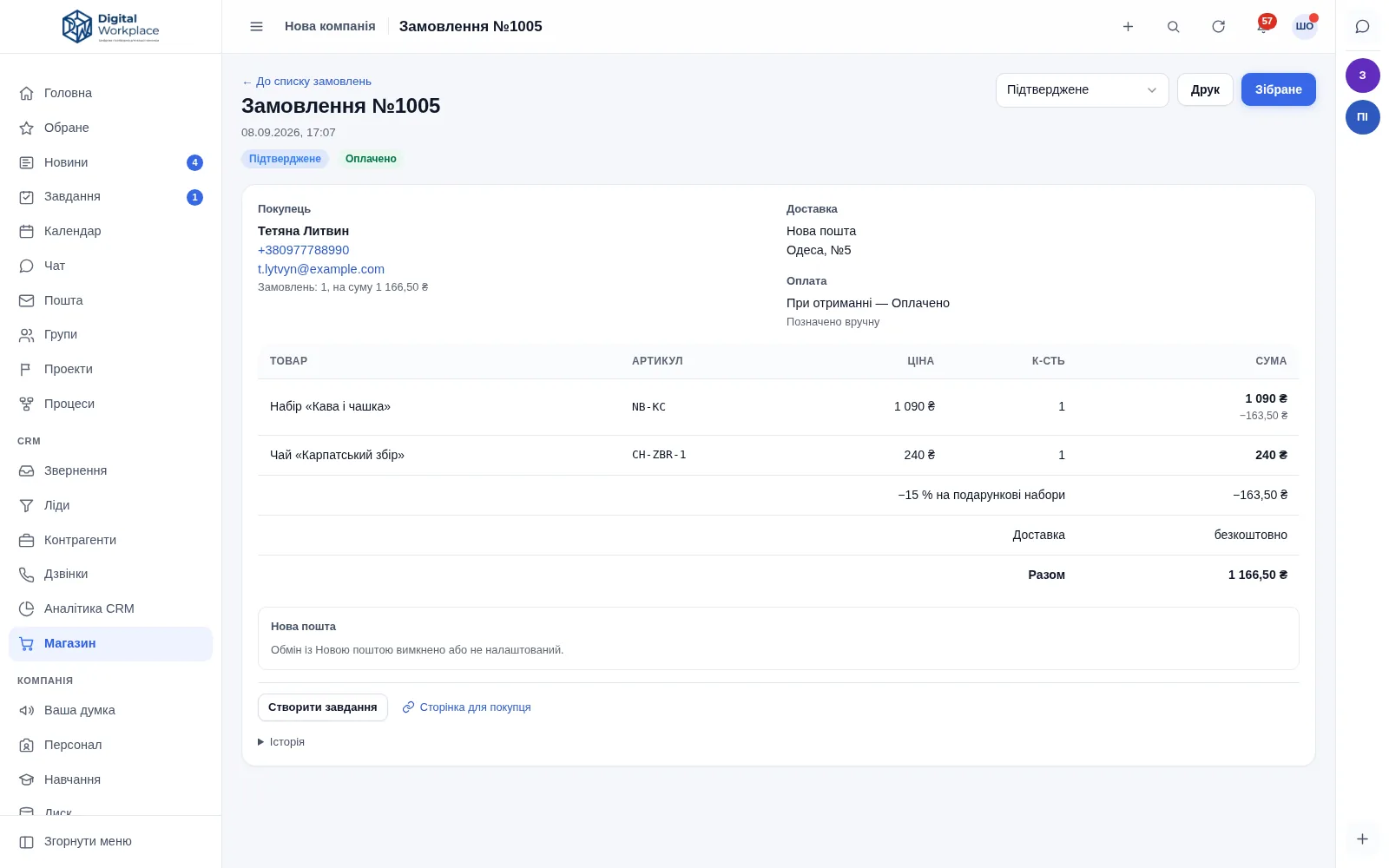Open Ваша думка in sidebar
The height and width of the screenshot is (868, 1389).
[x=110, y=710]
